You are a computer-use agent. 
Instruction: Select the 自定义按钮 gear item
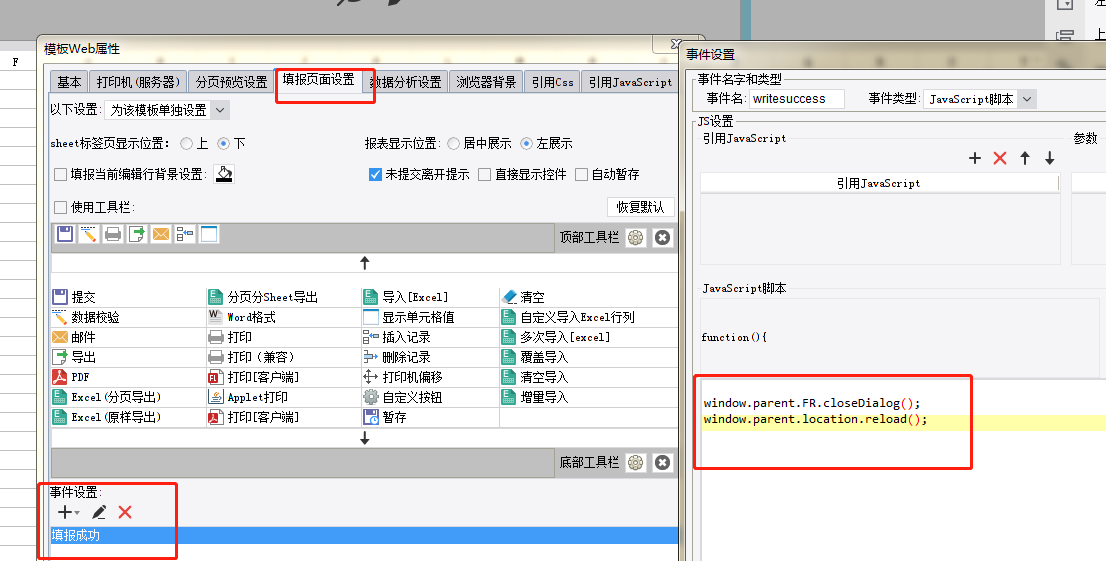coord(403,397)
